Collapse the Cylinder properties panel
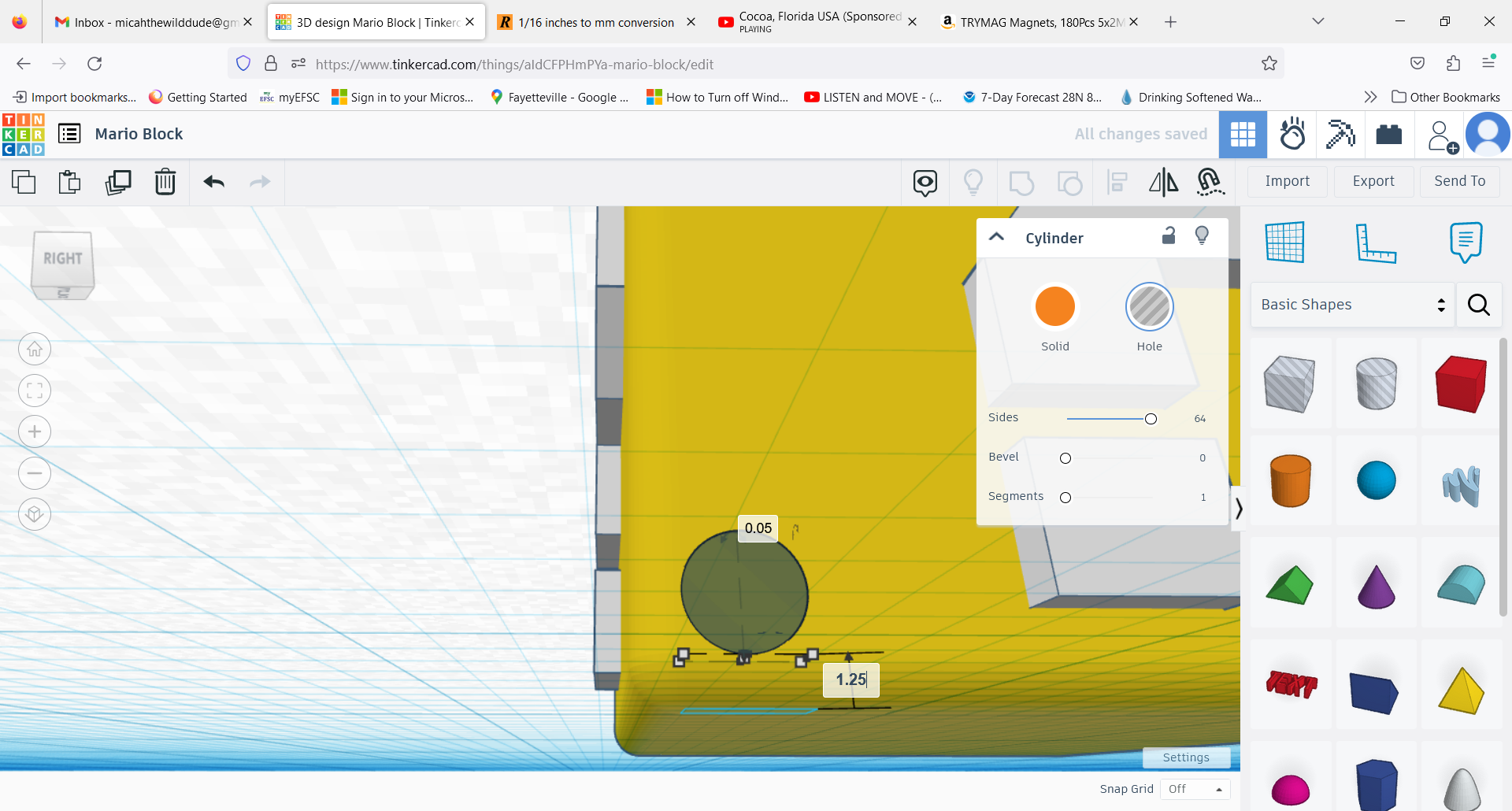1512x811 pixels. (x=997, y=236)
